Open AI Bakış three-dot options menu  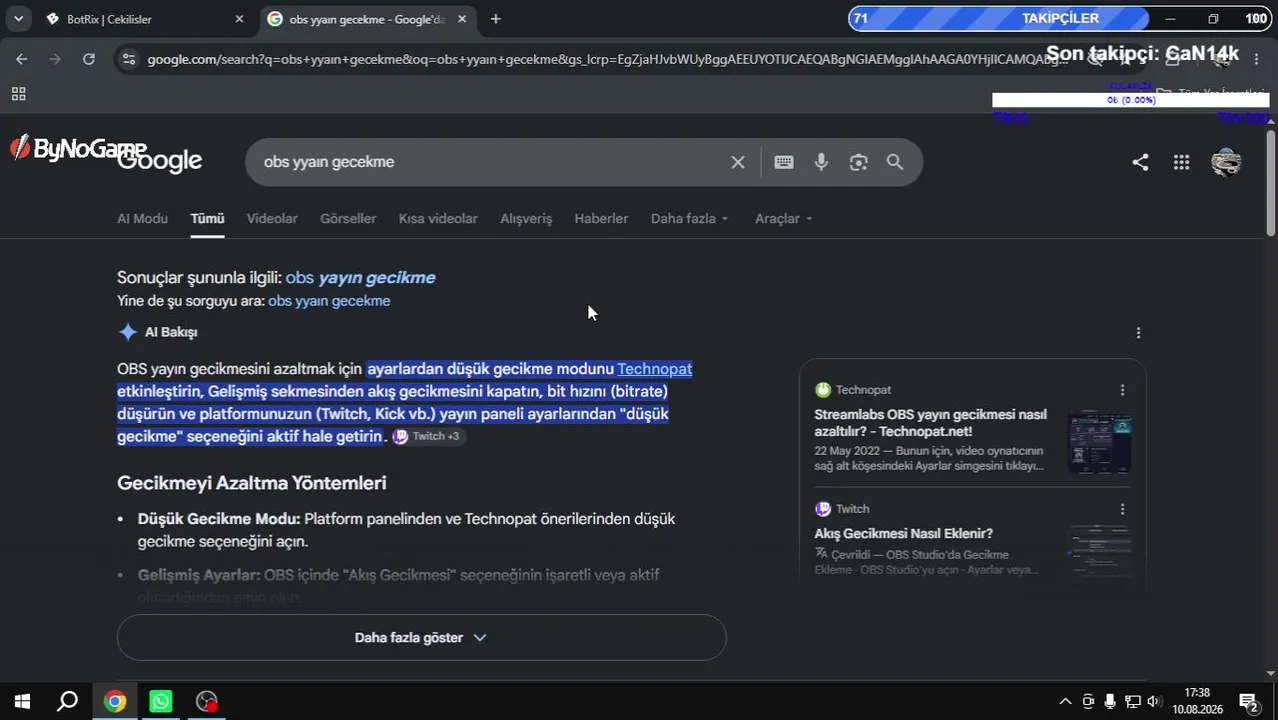click(1138, 332)
